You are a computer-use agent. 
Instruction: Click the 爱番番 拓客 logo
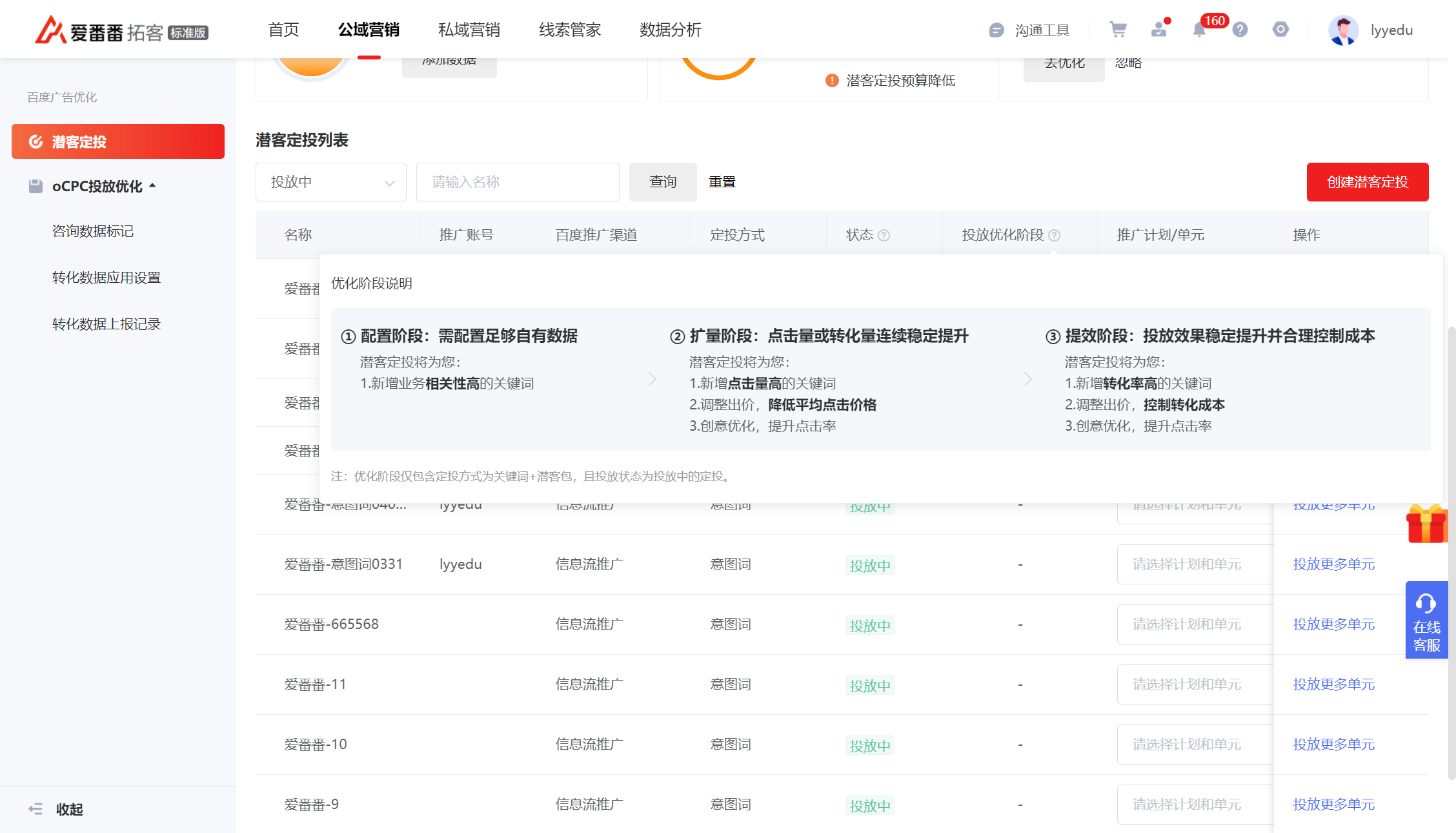[121, 30]
